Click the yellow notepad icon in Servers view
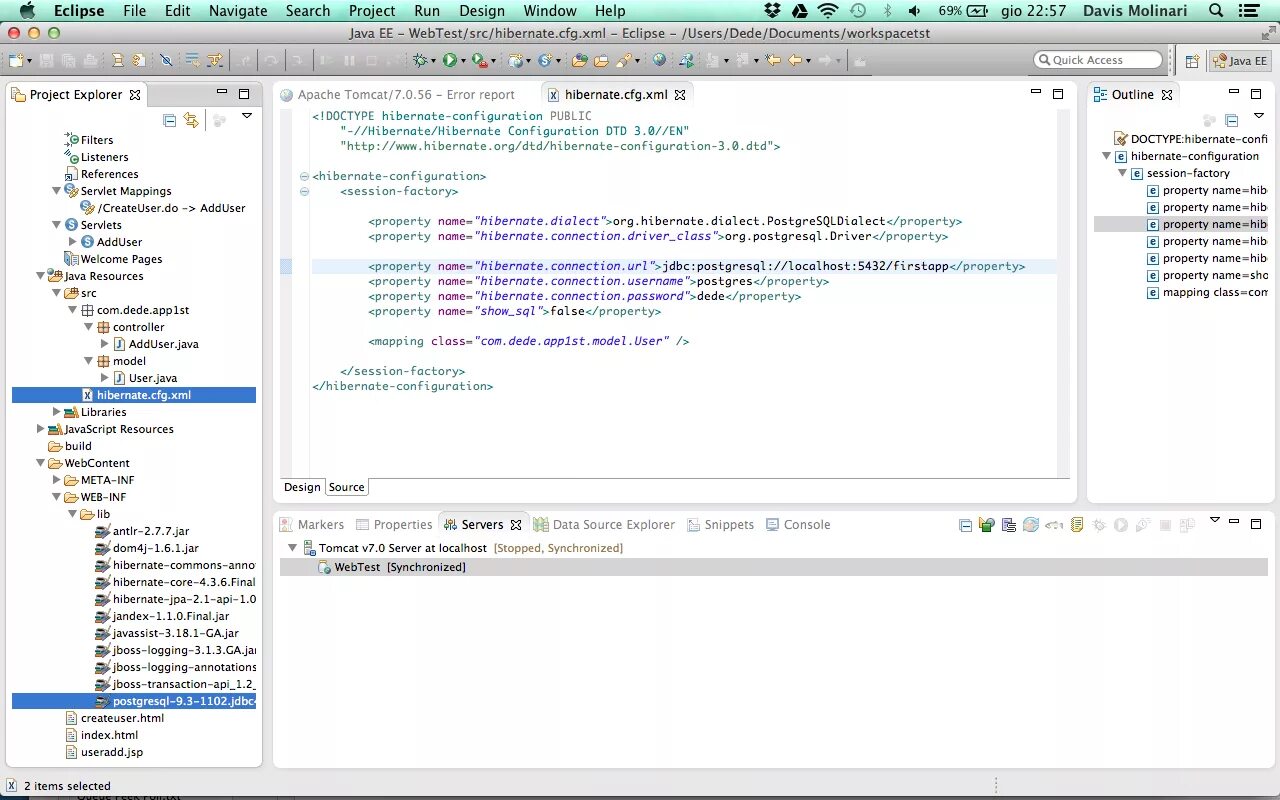This screenshot has height=800, width=1280. pos(1077,525)
